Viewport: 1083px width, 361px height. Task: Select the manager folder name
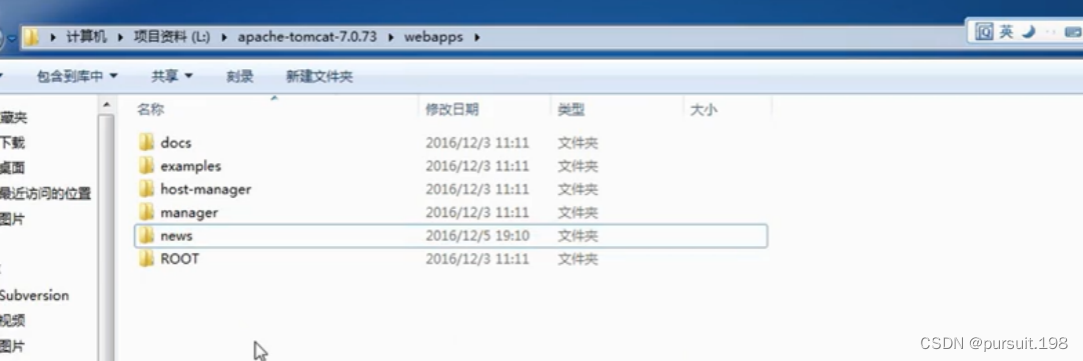tap(189, 213)
